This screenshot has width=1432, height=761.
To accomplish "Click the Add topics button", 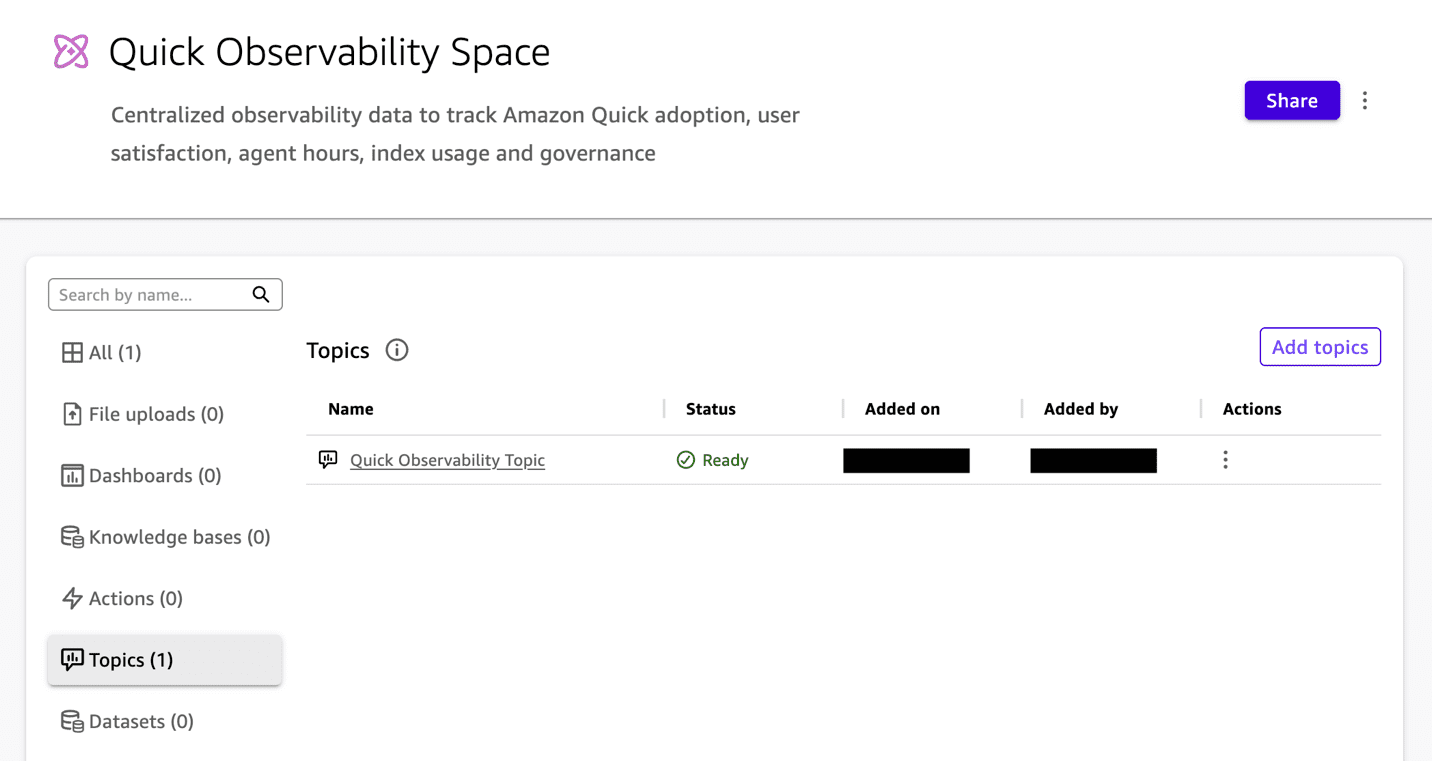I will point(1320,347).
